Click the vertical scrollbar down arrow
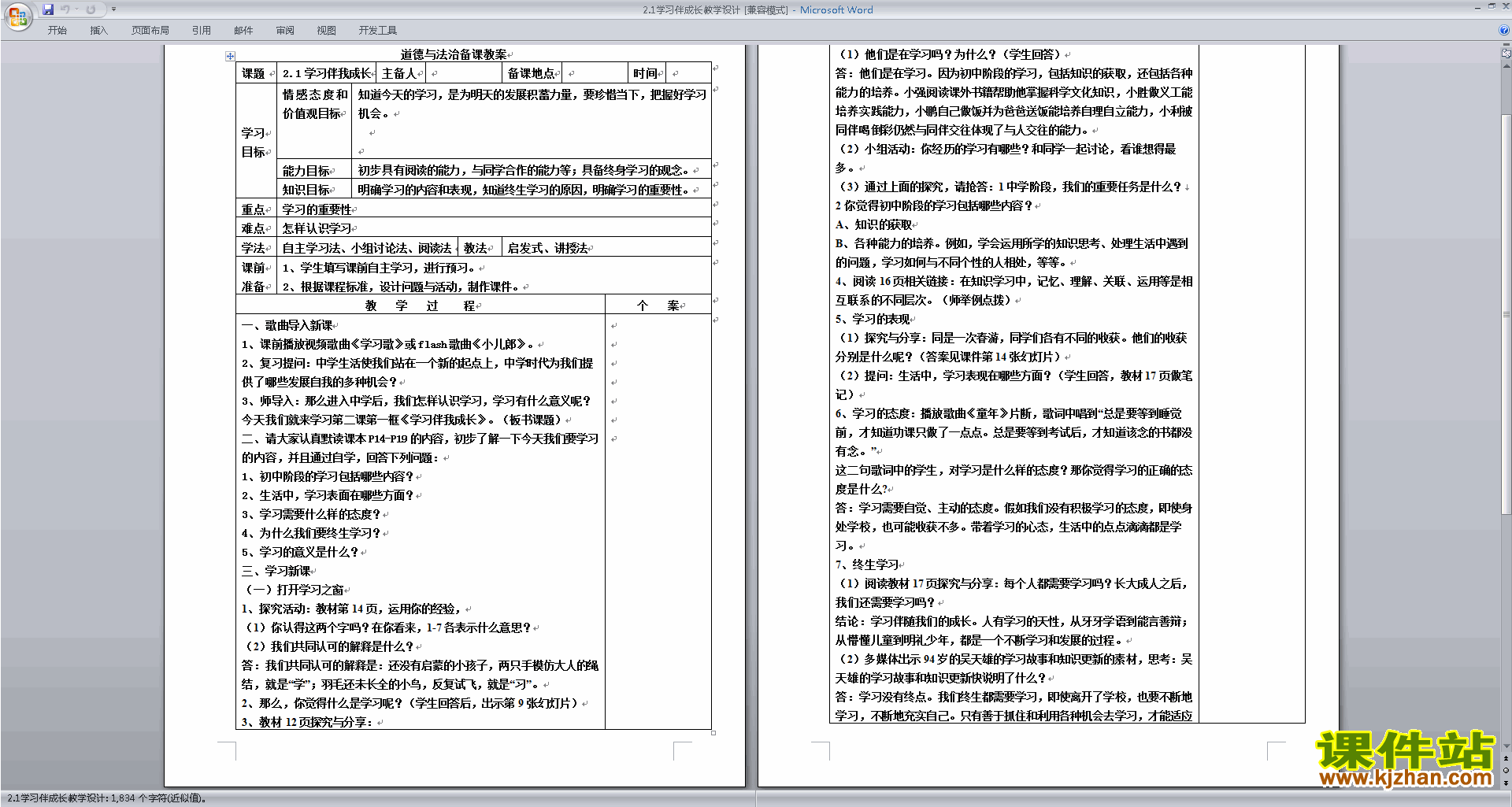Image resolution: width=1512 pixels, height=807 pixels. click(1506, 746)
